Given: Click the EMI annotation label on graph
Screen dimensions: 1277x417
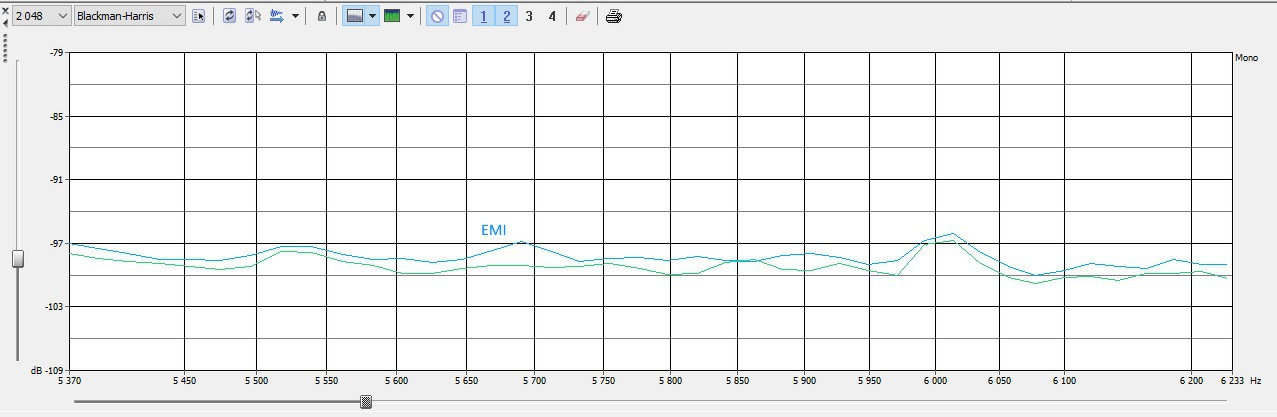Looking at the screenshot, I should [x=494, y=230].
